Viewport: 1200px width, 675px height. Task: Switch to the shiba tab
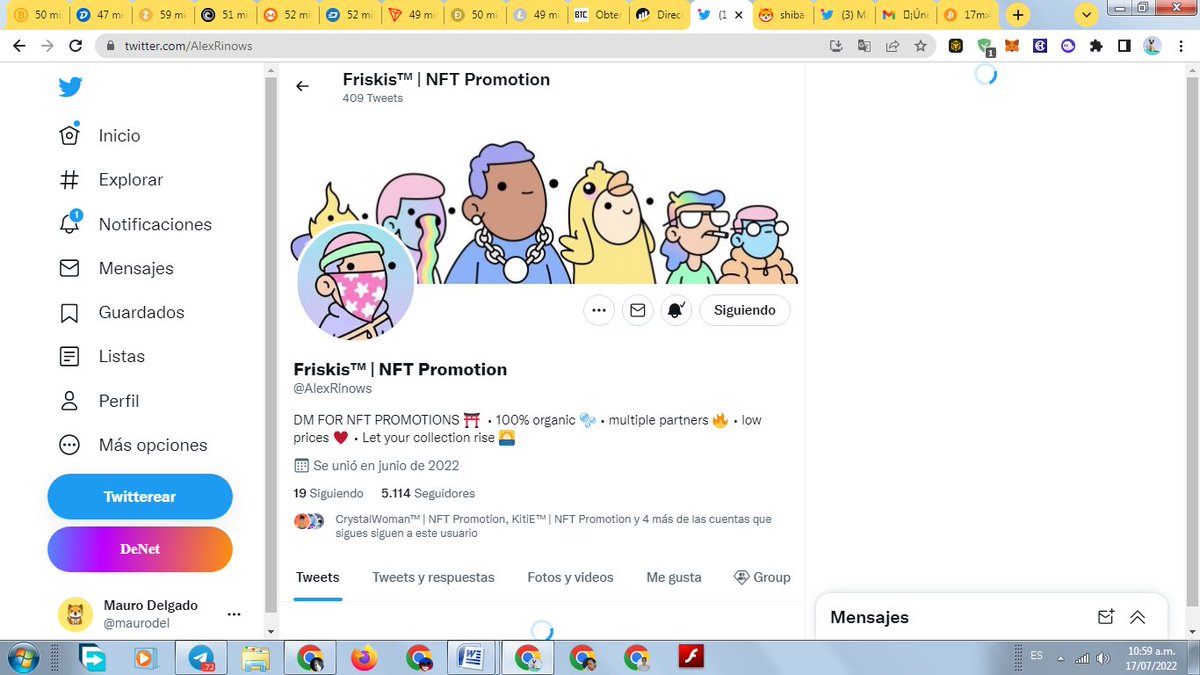(780, 15)
